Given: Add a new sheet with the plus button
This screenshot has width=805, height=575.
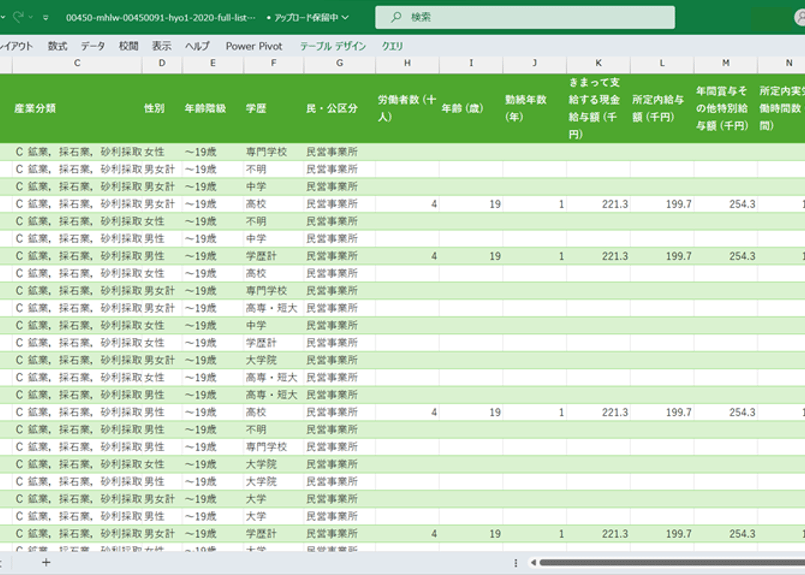Looking at the screenshot, I should pyautogui.click(x=45, y=562).
